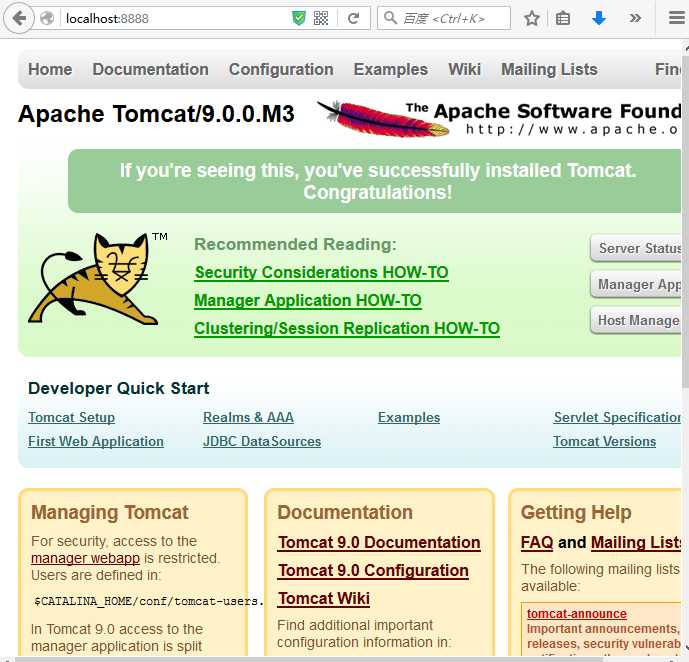Screen dimensions: 689x662
Task: Click the Developer Quick Start heading
Action: [x=119, y=389]
